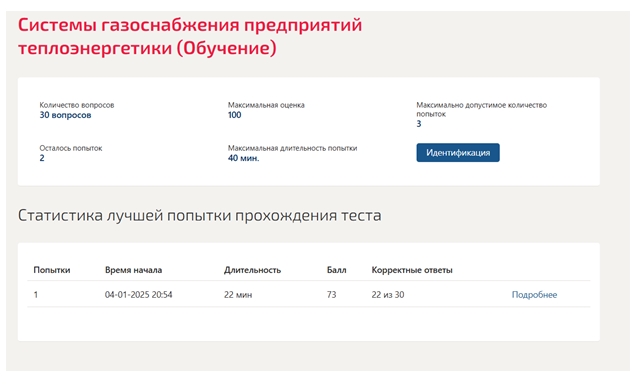Select the 04-01-2025 20:54 start time cell

pos(139,295)
